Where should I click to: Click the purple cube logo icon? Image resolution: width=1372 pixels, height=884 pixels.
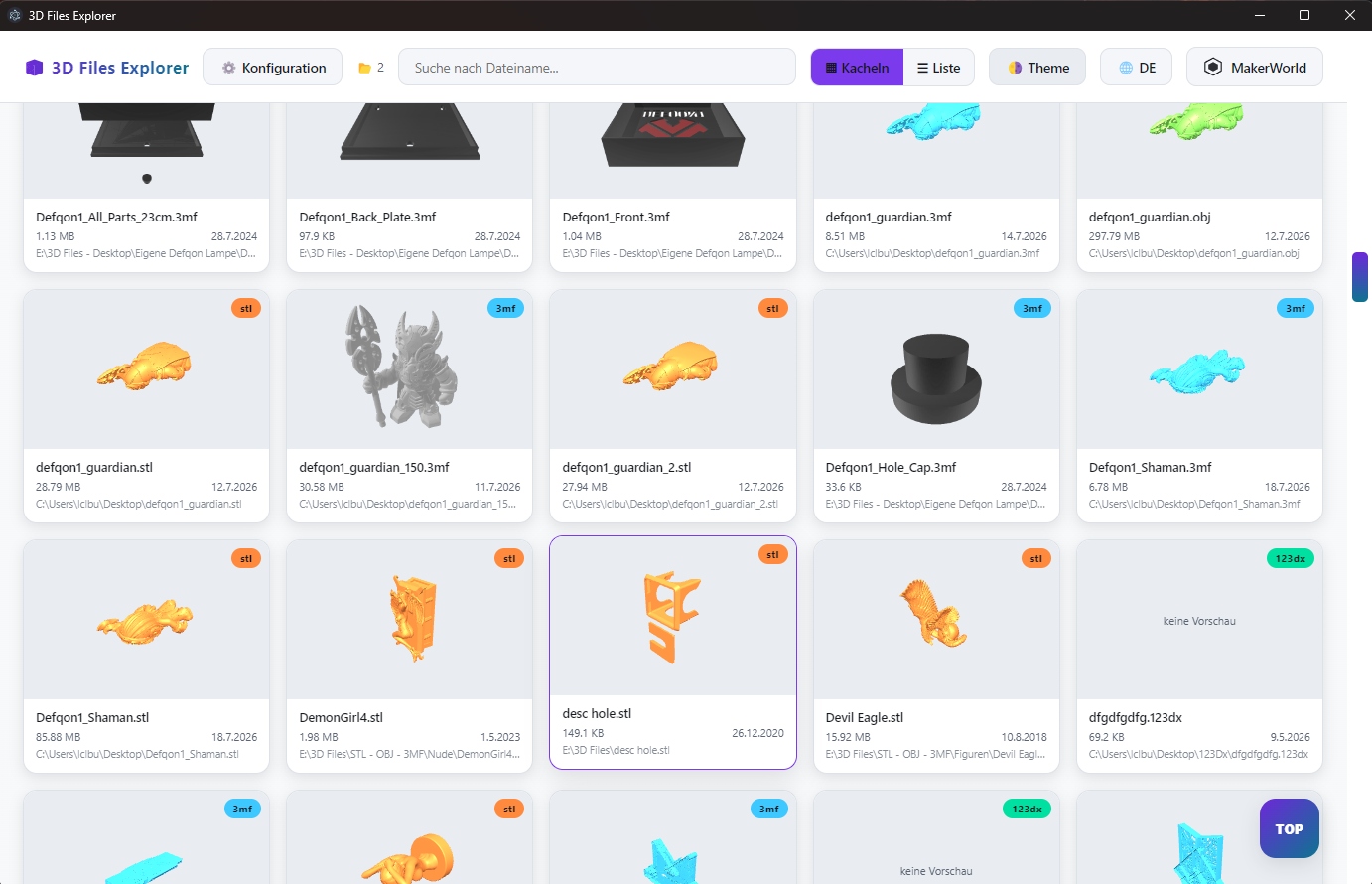coord(34,68)
